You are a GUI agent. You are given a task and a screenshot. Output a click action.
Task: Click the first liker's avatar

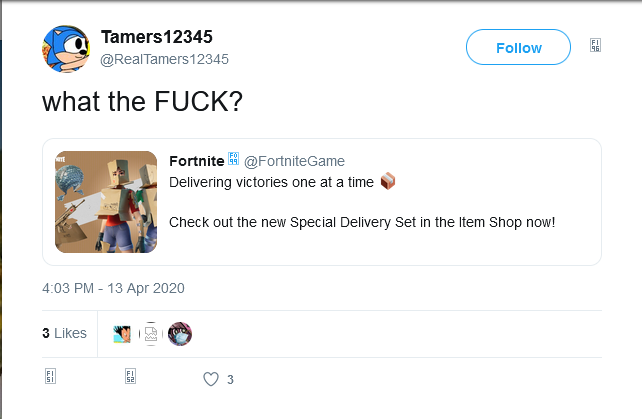(122, 334)
